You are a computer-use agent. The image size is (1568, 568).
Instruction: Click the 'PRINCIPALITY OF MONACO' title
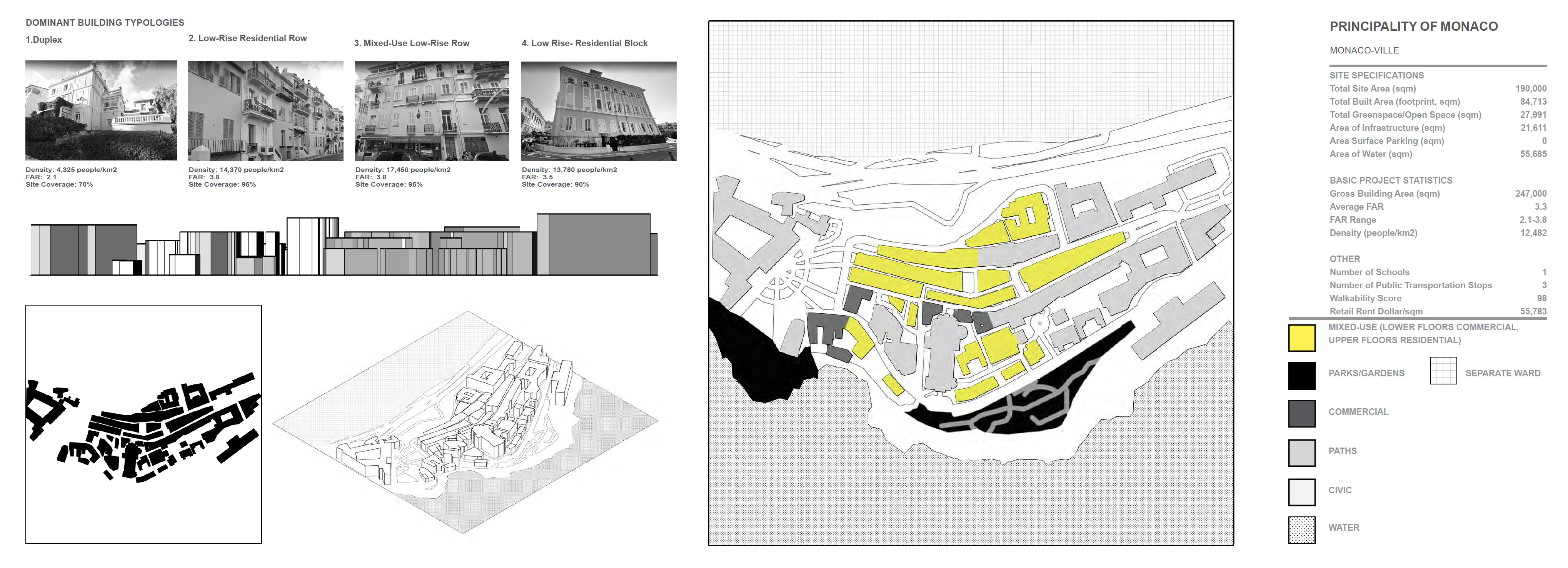coord(1413,26)
